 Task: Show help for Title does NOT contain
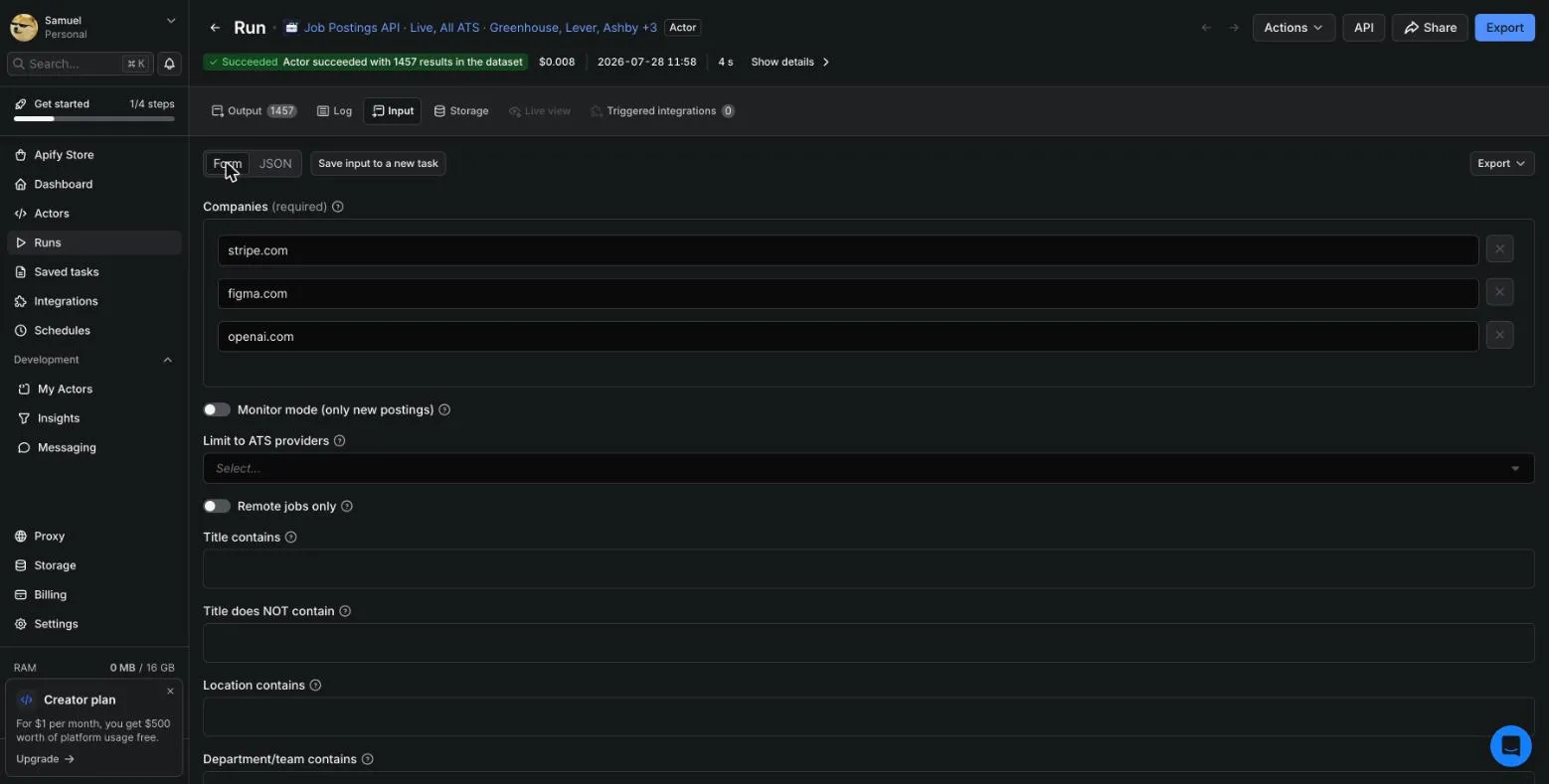point(345,611)
